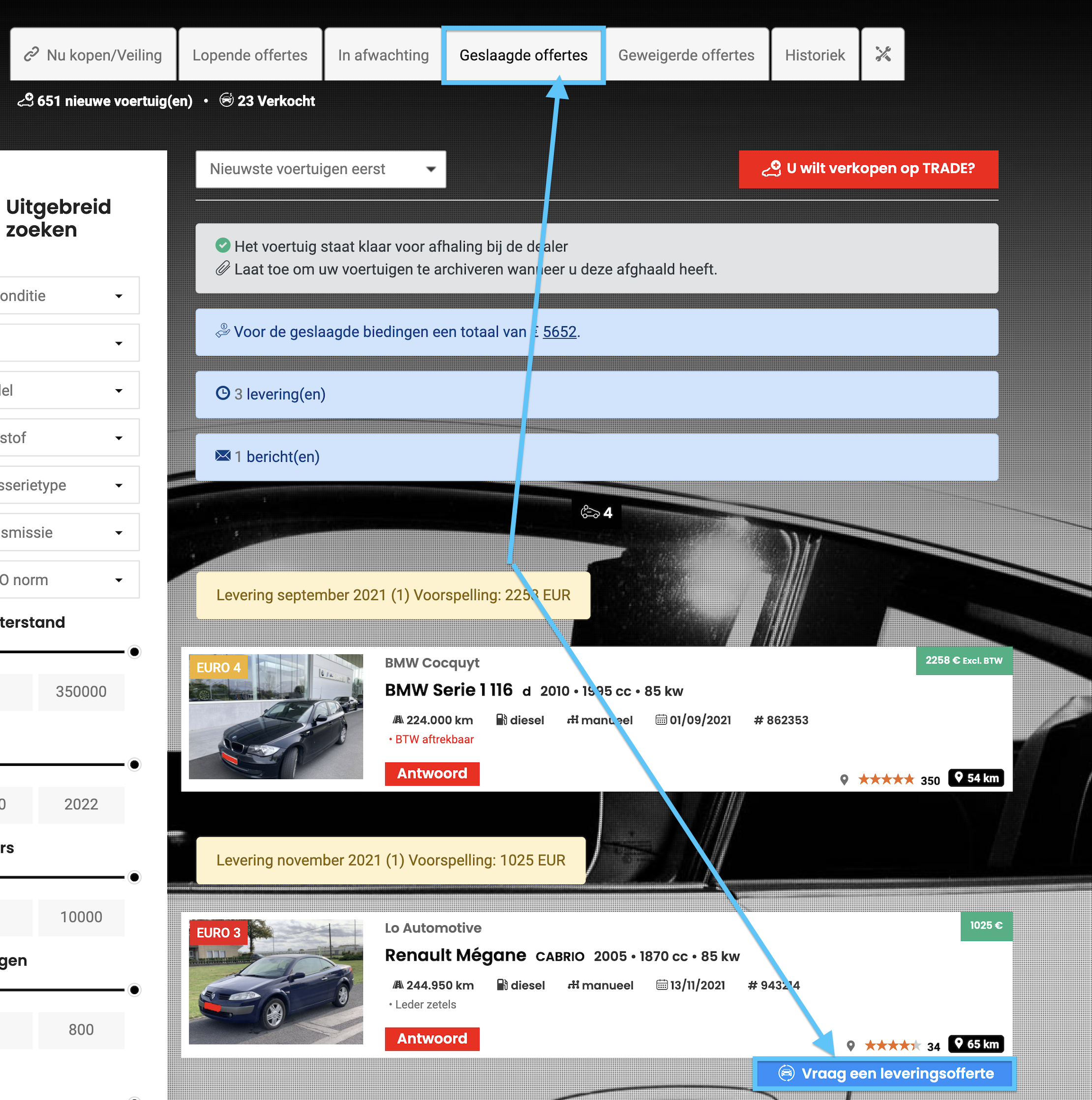The image size is (1092, 1100).
Task: Click the location pin icon on BMW card
Action: [x=844, y=779]
